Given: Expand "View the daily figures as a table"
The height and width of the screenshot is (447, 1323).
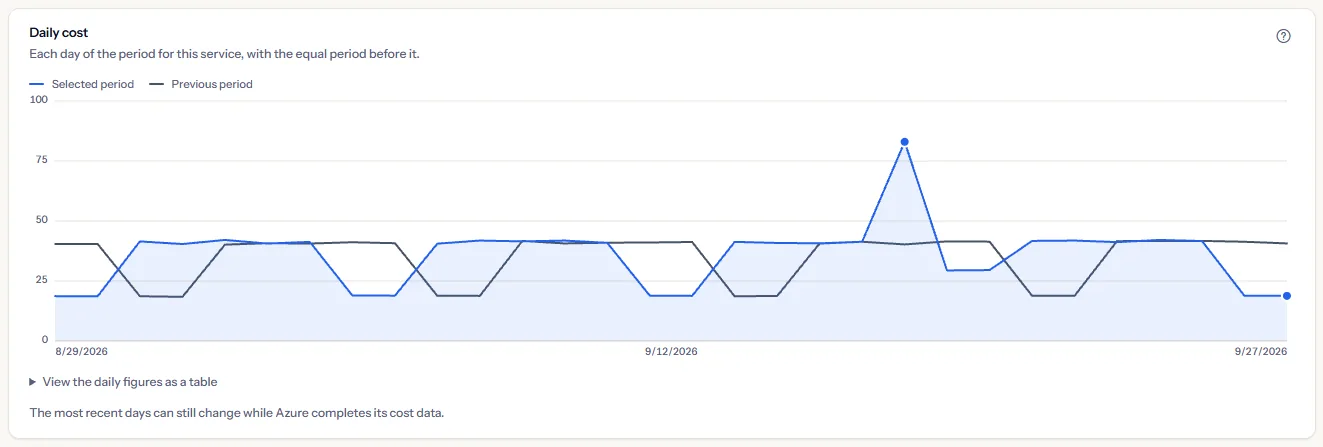Looking at the screenshot, I should (123, 382).
